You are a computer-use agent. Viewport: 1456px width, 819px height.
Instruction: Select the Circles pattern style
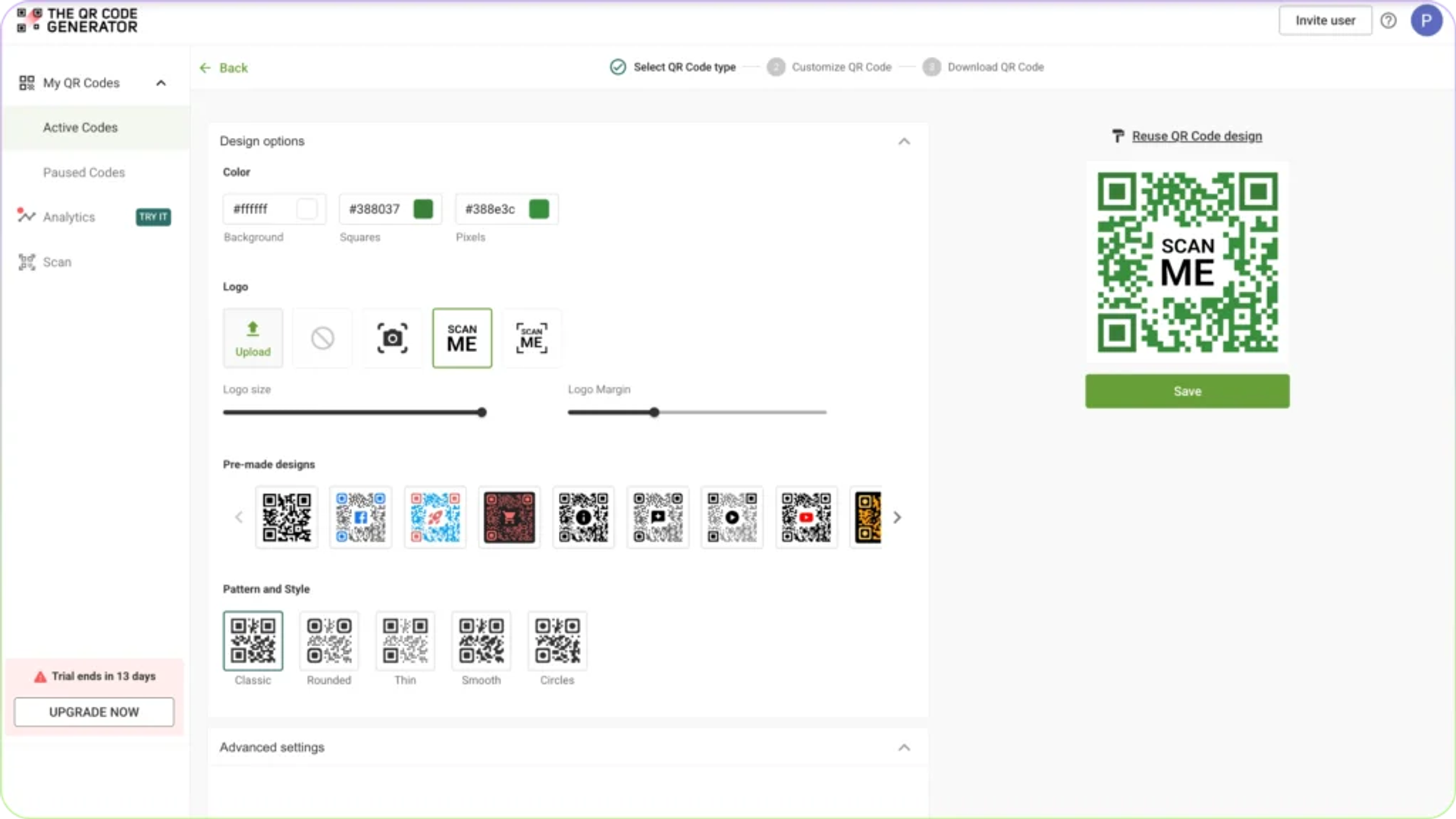[x=557, y=641]
